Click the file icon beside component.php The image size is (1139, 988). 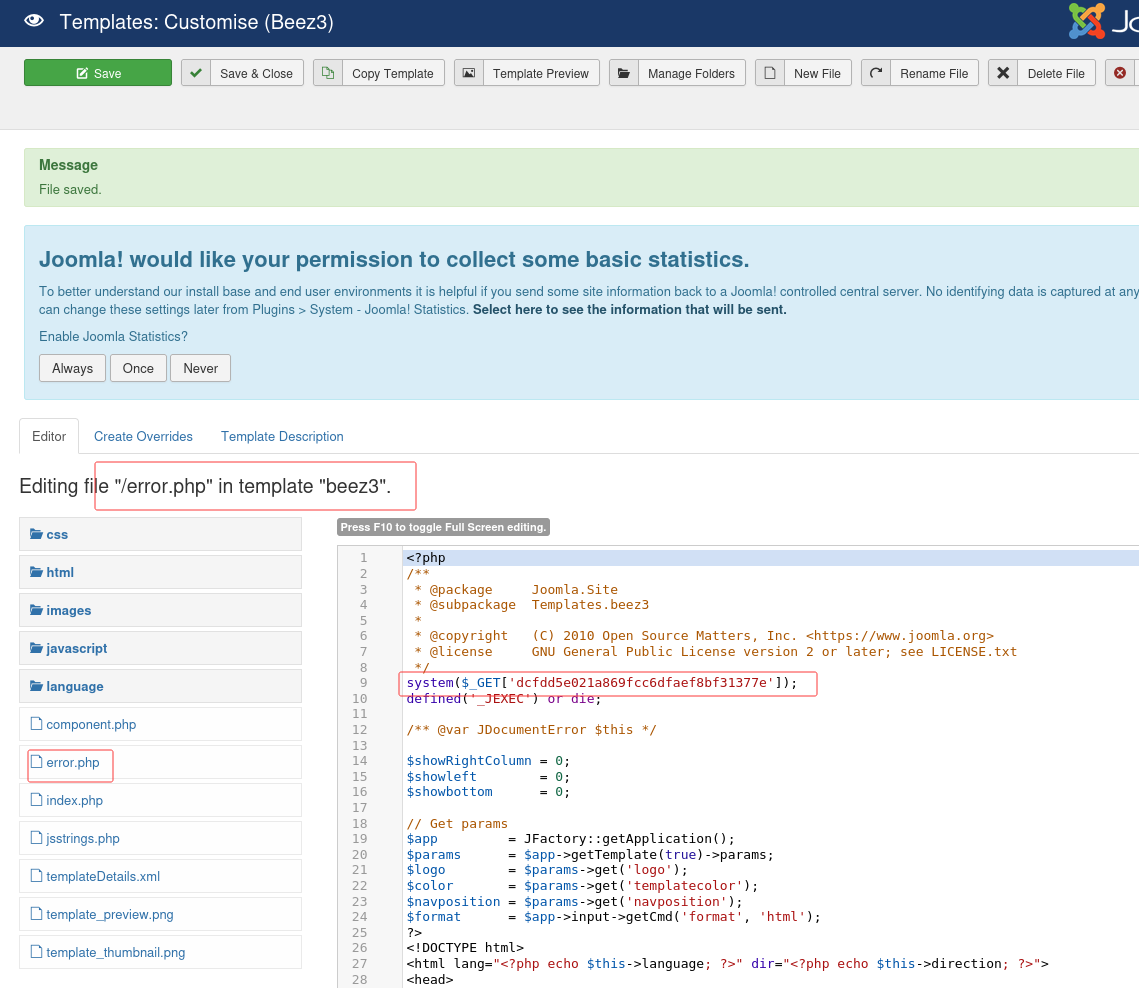point(36,724)
